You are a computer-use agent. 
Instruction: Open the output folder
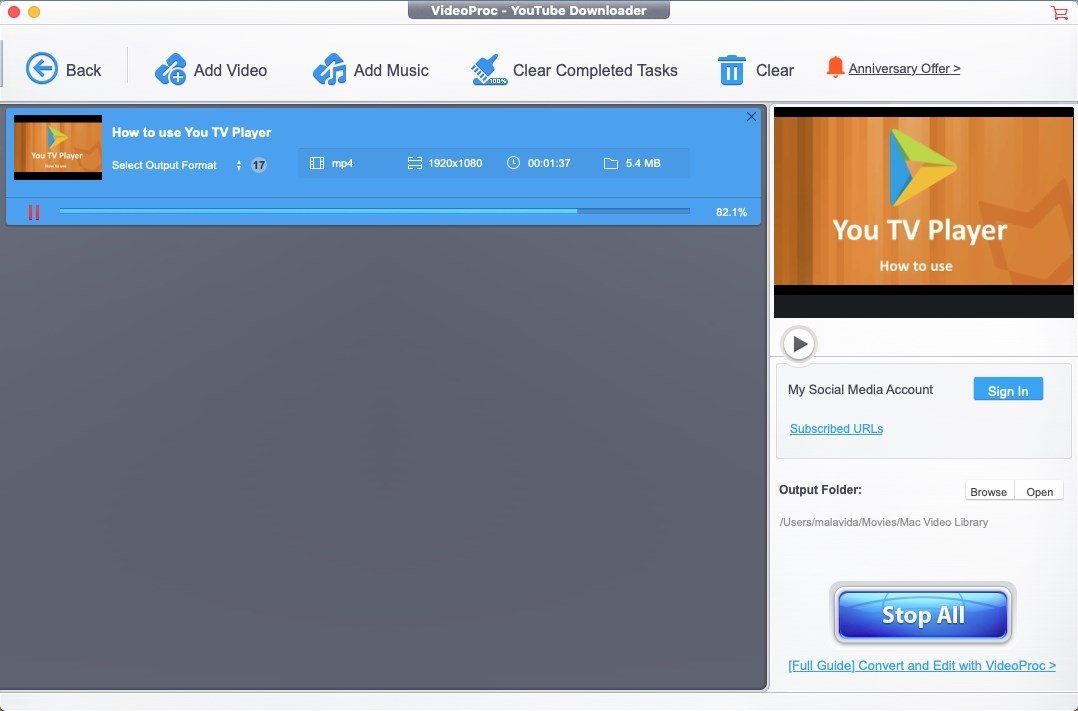(1040, 492)
